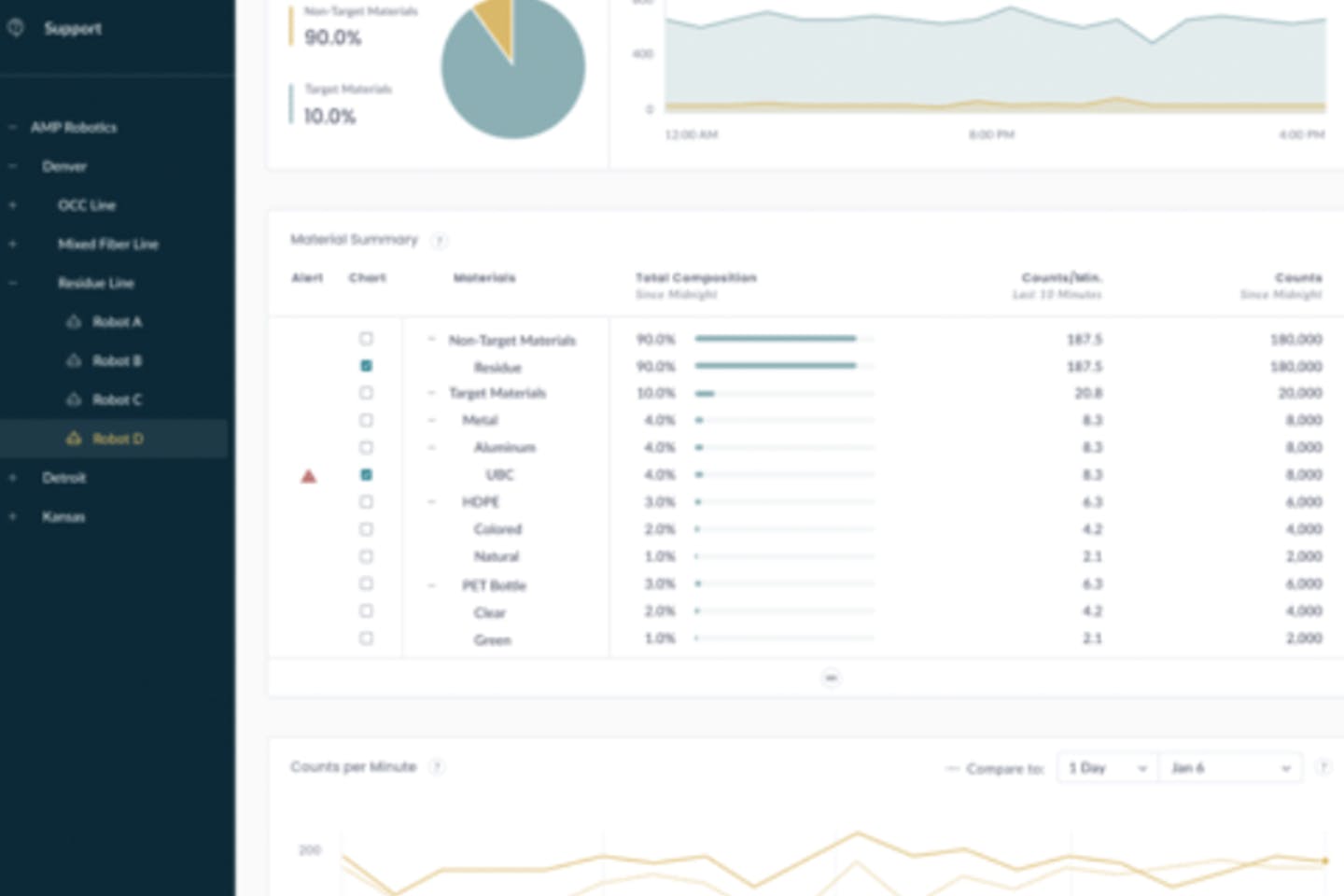This screenshot has width=1344, height=896.
Task: Select OCC Line in the tree
Action: pos(87,205)
